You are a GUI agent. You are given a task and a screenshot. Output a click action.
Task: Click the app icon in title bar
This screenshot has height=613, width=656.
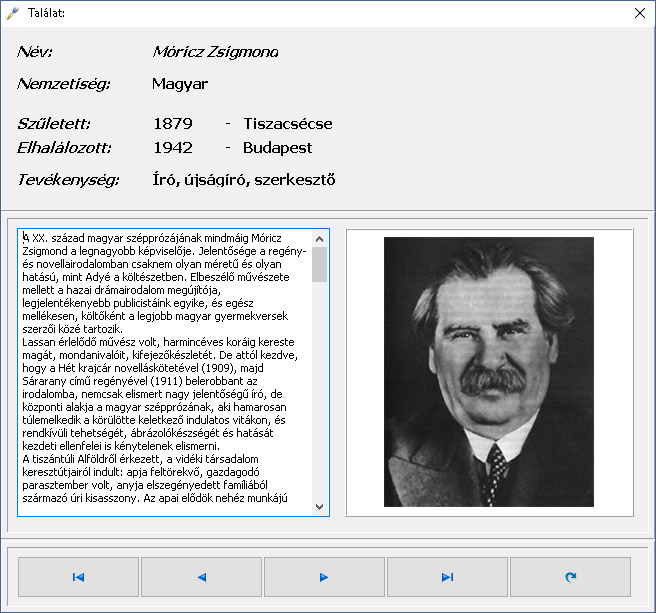pos(13,13)
